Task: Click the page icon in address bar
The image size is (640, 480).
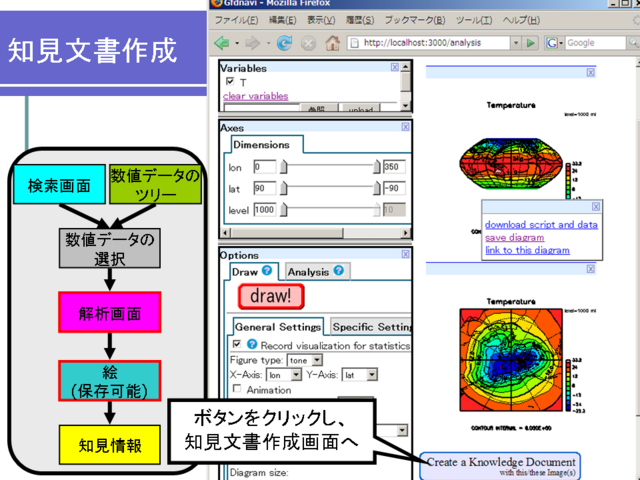Action: 355,43
